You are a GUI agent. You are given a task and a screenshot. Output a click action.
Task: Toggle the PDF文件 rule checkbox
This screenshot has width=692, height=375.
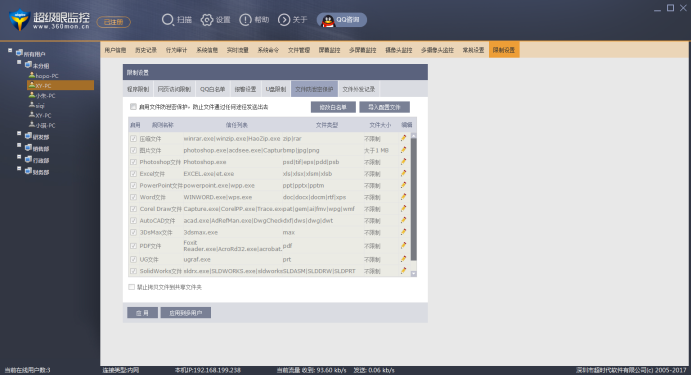coord(134,246)
